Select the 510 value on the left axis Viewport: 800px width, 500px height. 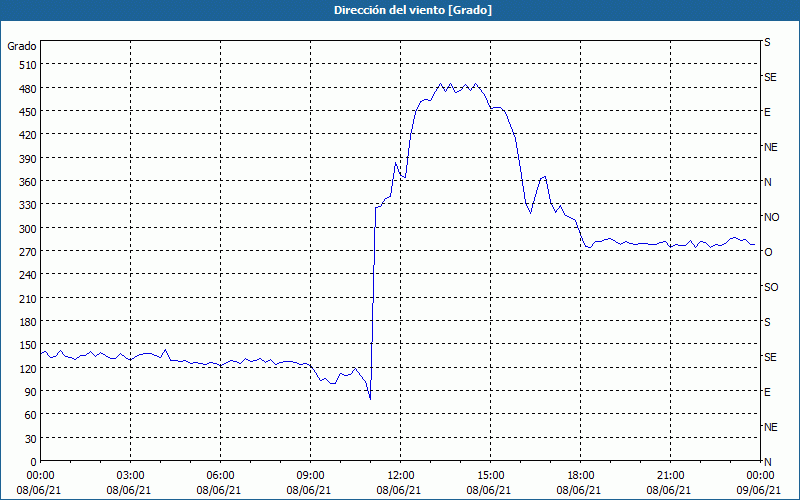click(28, 65)
